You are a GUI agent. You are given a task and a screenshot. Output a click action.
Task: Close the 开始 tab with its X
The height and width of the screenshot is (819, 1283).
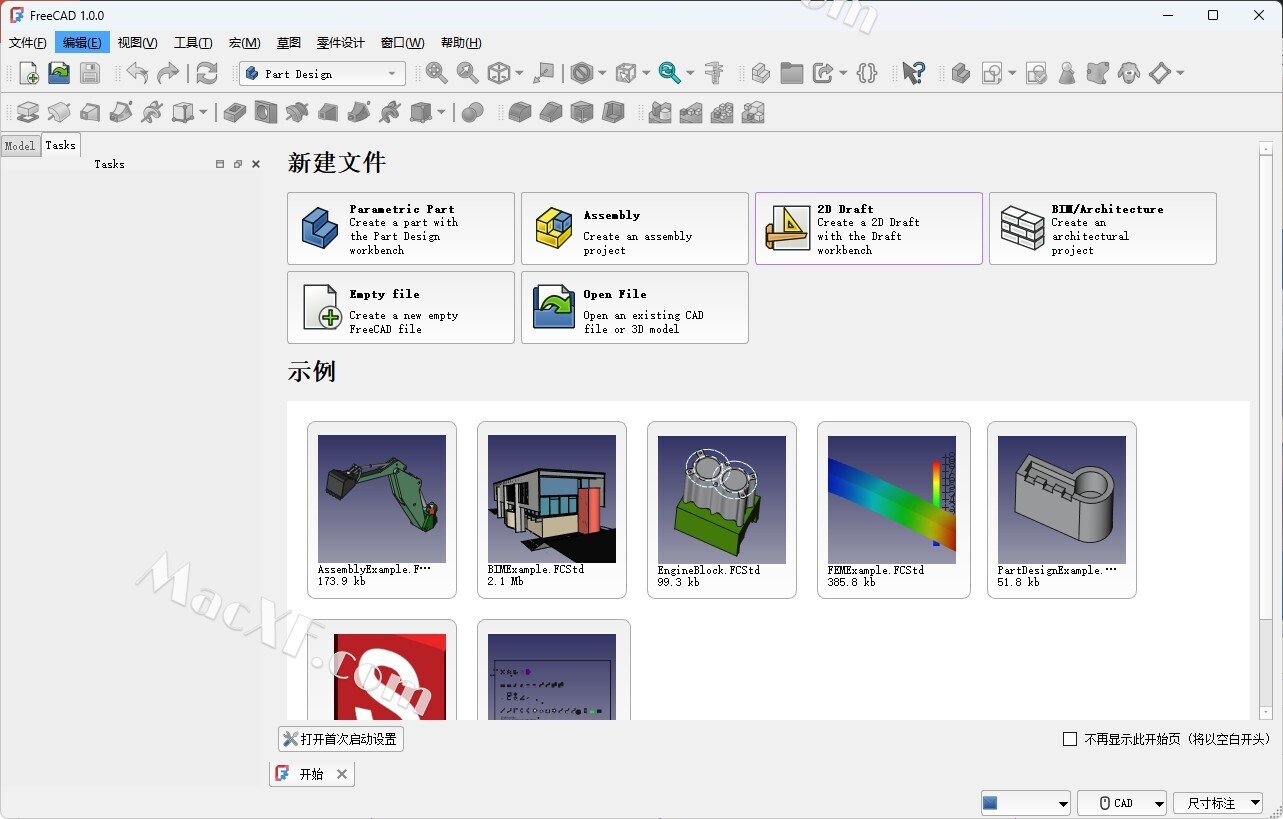pyautogui.click(x=342, y=774)
